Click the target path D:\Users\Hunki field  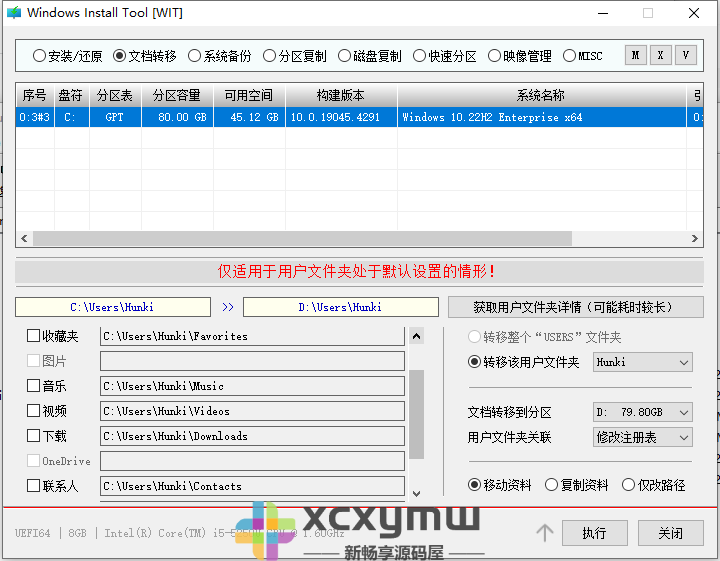[x=341, y=307]
